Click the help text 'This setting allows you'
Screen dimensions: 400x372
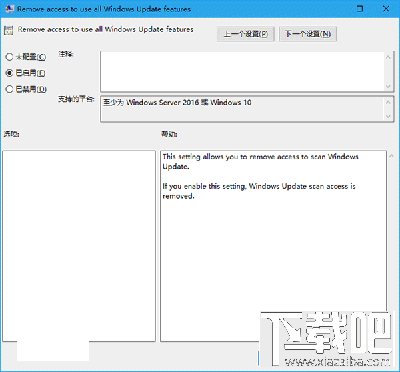[x=200, y=157]
